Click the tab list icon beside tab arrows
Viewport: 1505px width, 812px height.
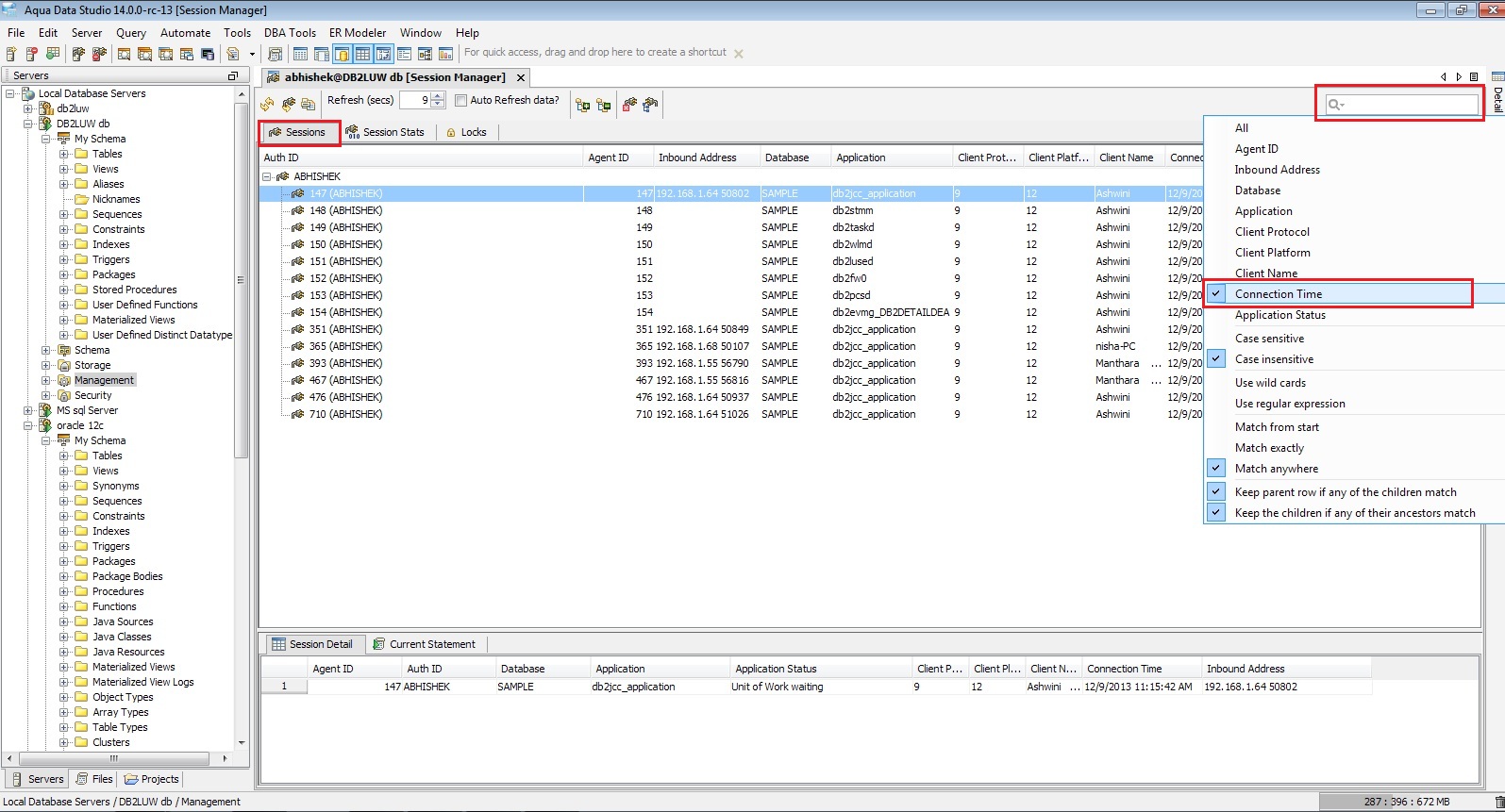click(x=1474, y=77)
